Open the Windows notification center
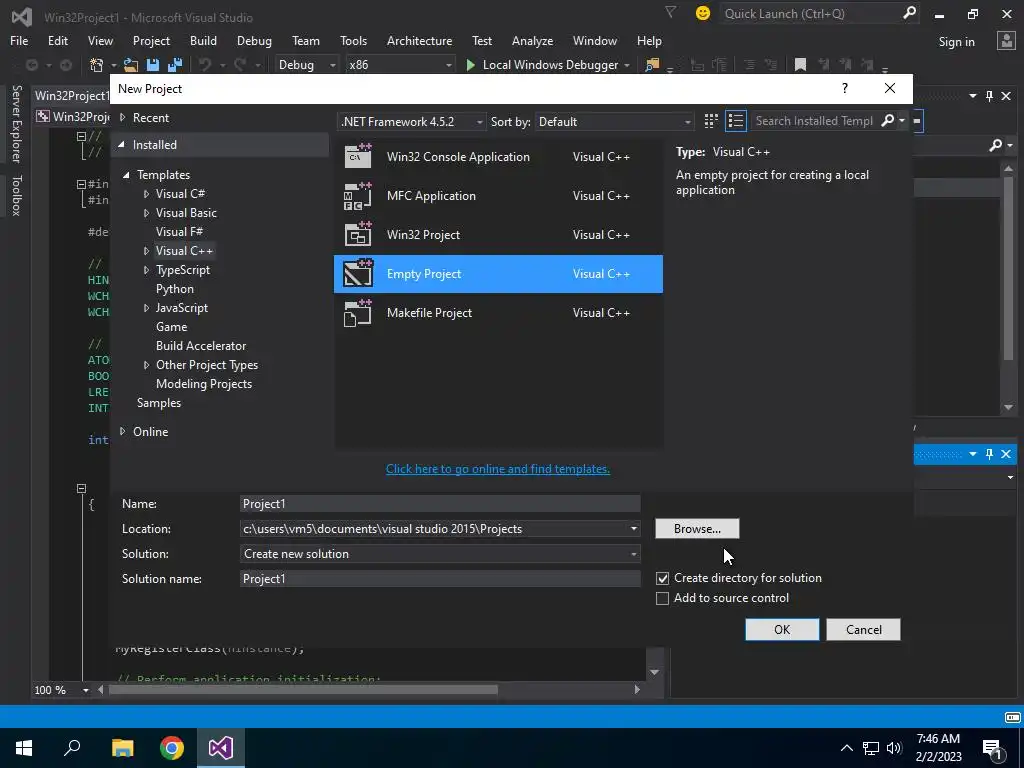 click(x=992, y=748)
